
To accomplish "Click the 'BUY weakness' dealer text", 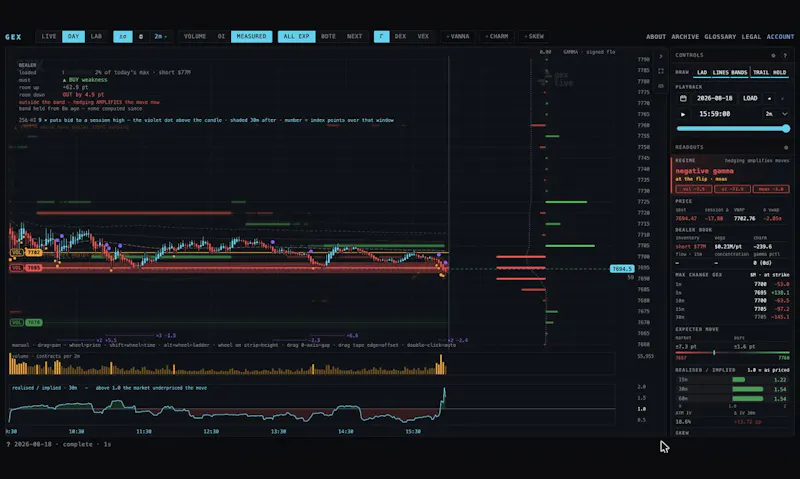I will click(x=87, y=80).
